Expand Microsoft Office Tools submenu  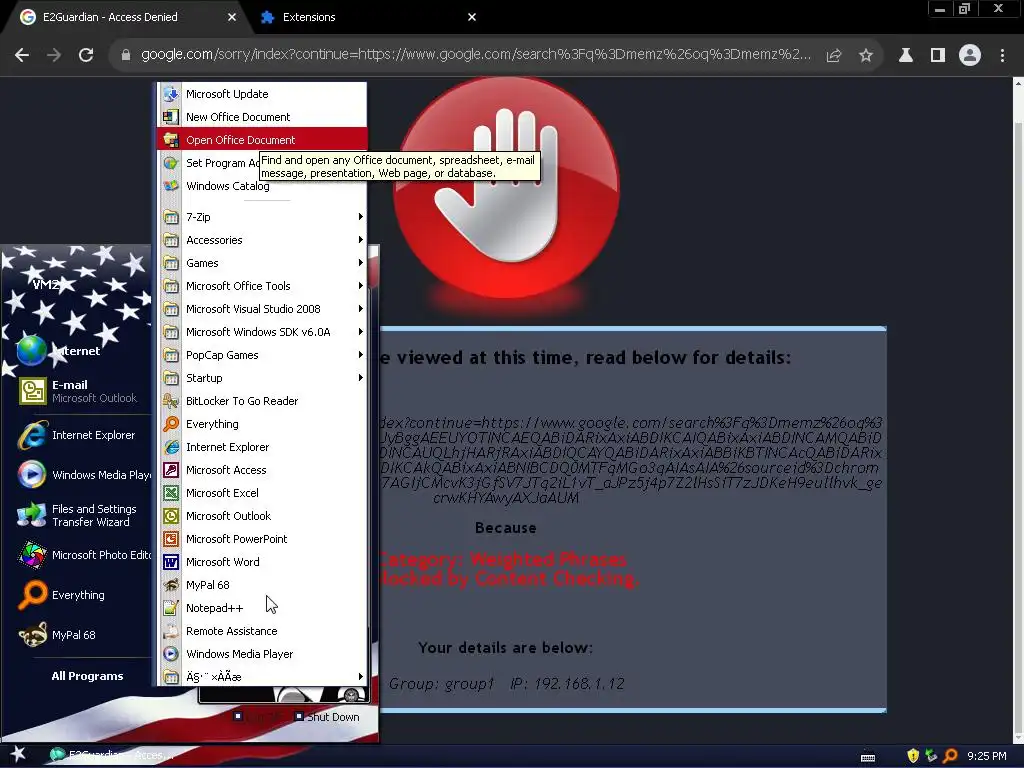[261, 286]
